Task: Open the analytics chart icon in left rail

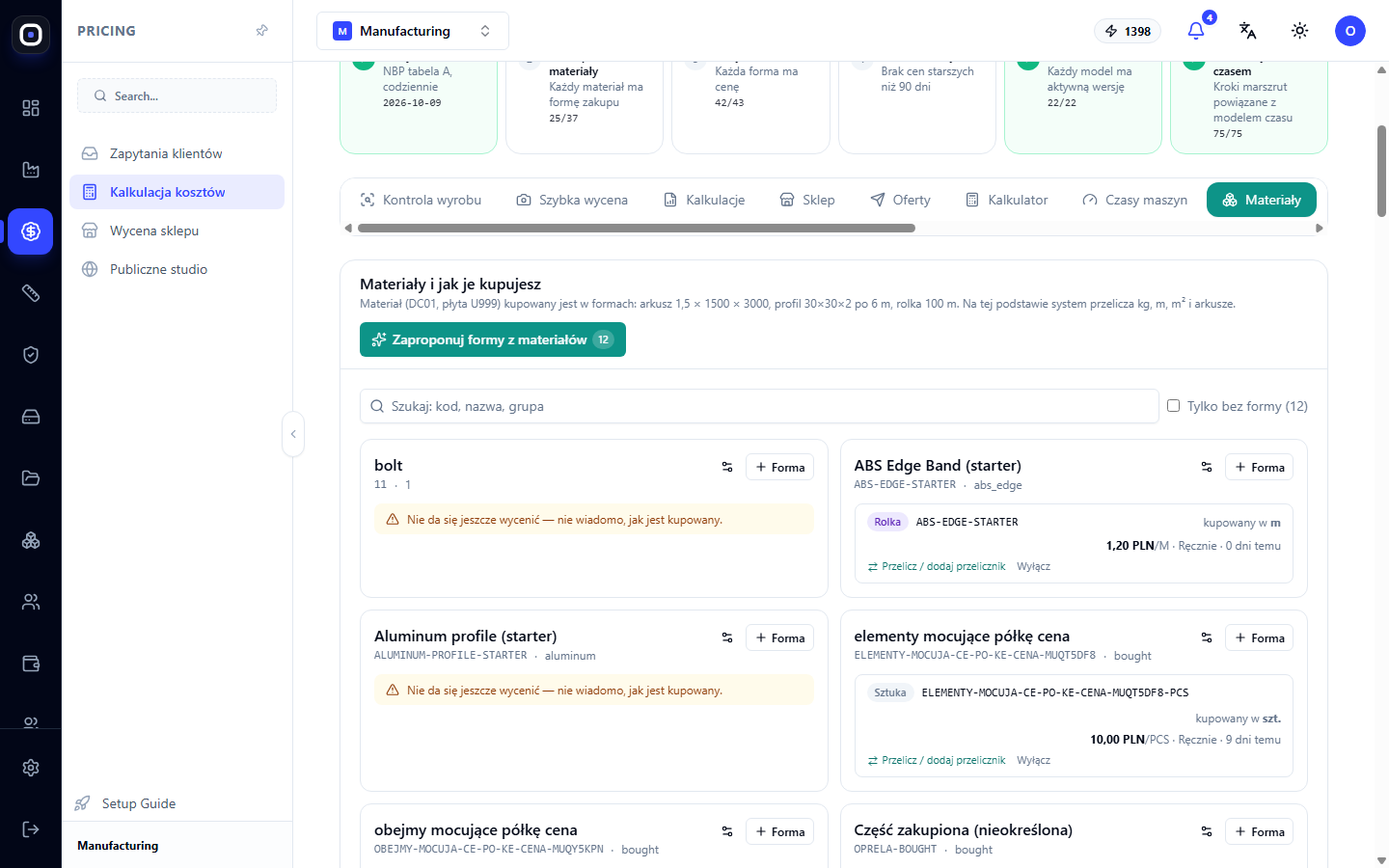Action: tap(31, 170)
